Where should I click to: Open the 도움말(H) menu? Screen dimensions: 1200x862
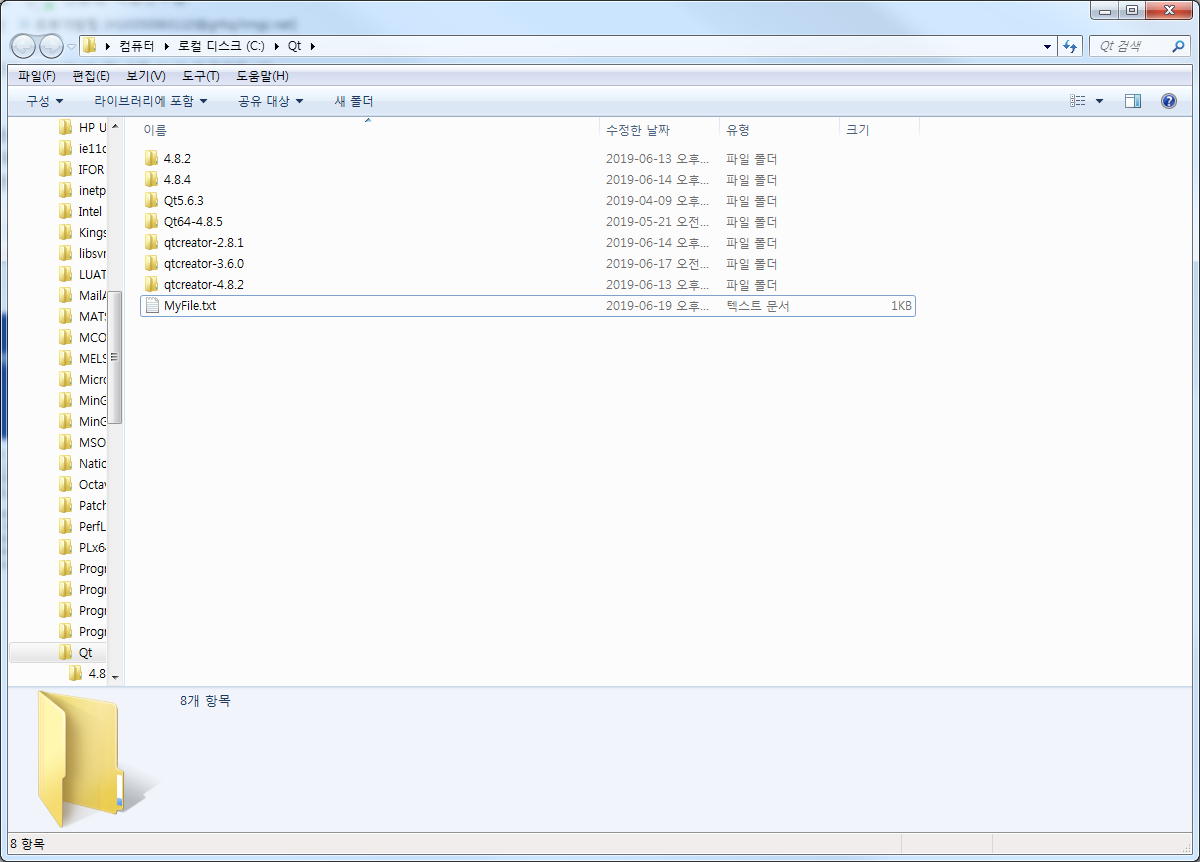262,76
